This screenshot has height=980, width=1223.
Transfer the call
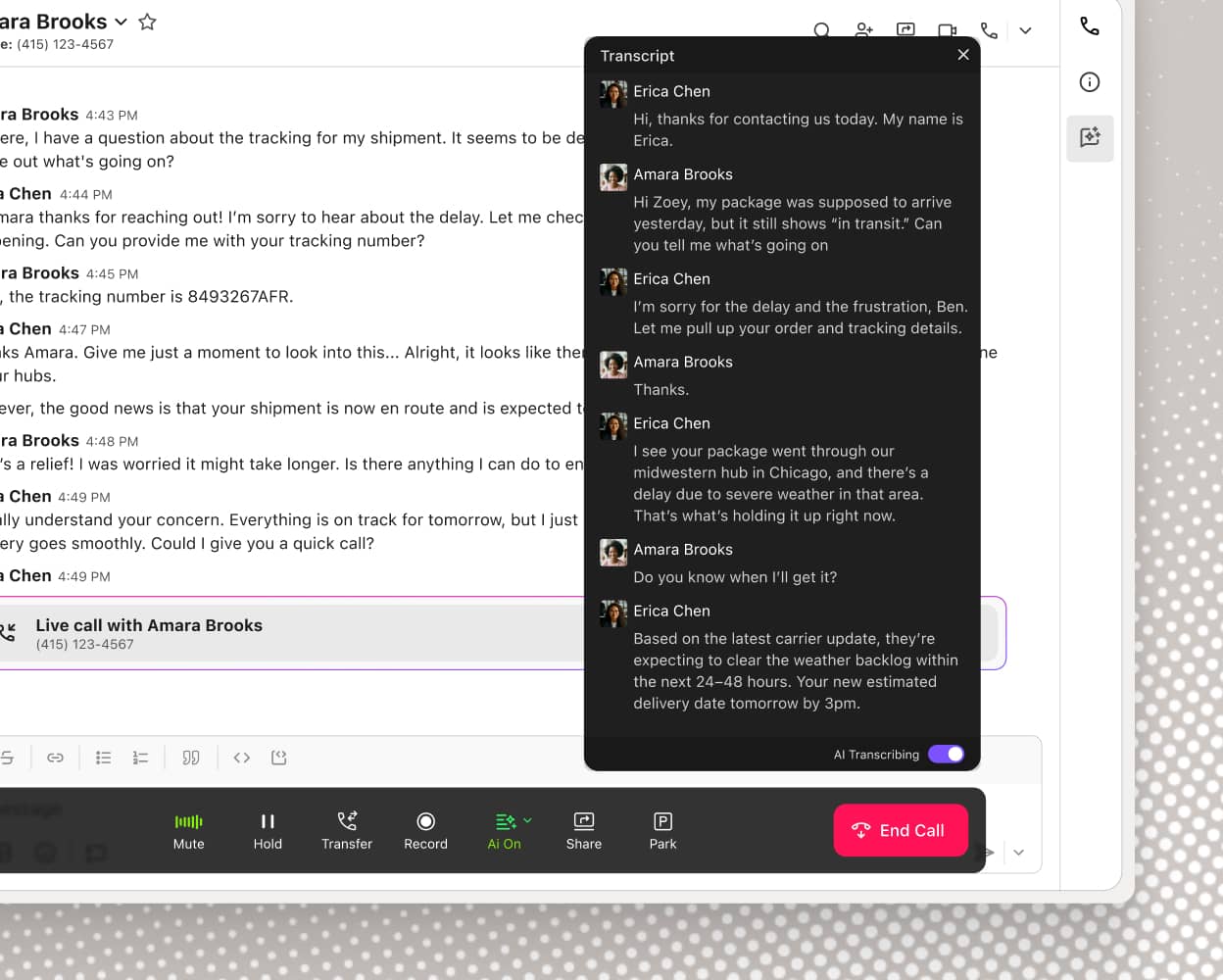[x=347, y=831]
